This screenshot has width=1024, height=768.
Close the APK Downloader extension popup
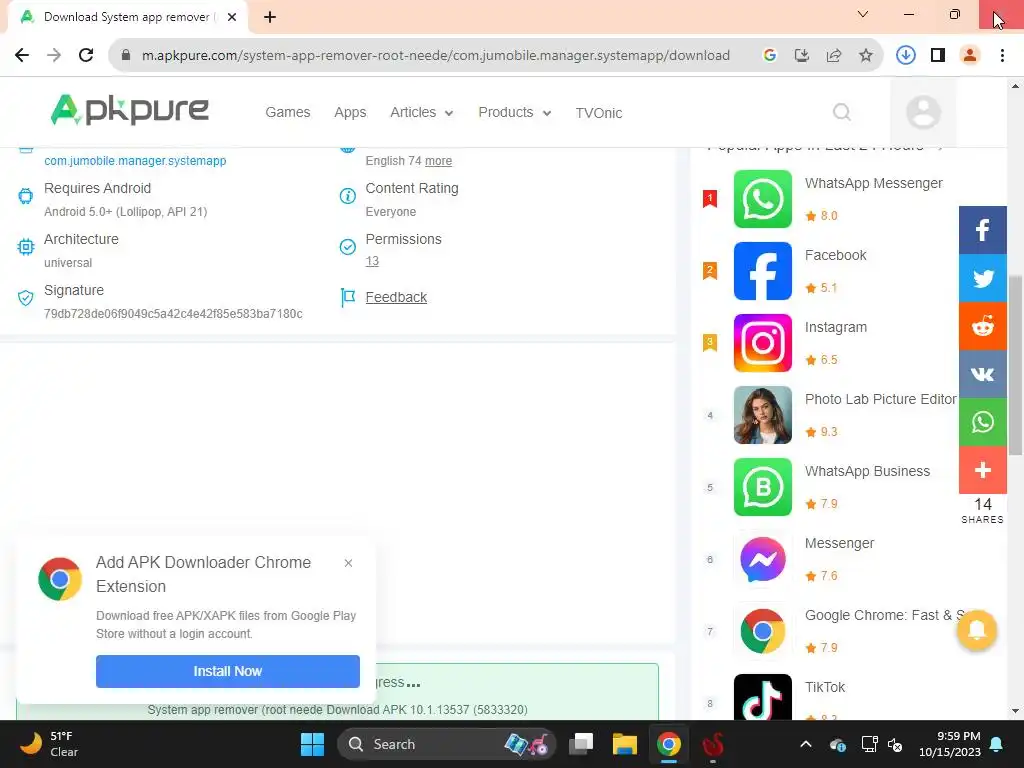point(348,563)
